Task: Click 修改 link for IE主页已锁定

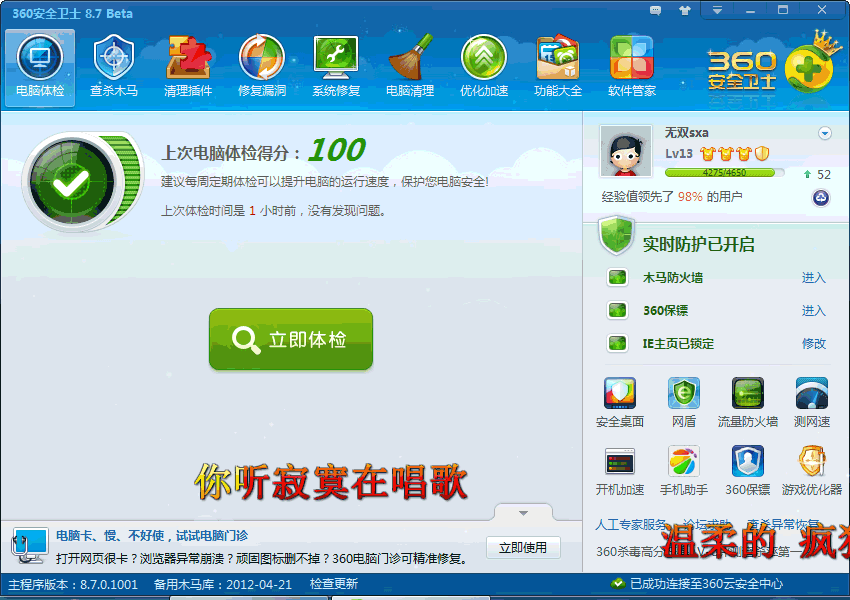Action: tap(814, 344)
